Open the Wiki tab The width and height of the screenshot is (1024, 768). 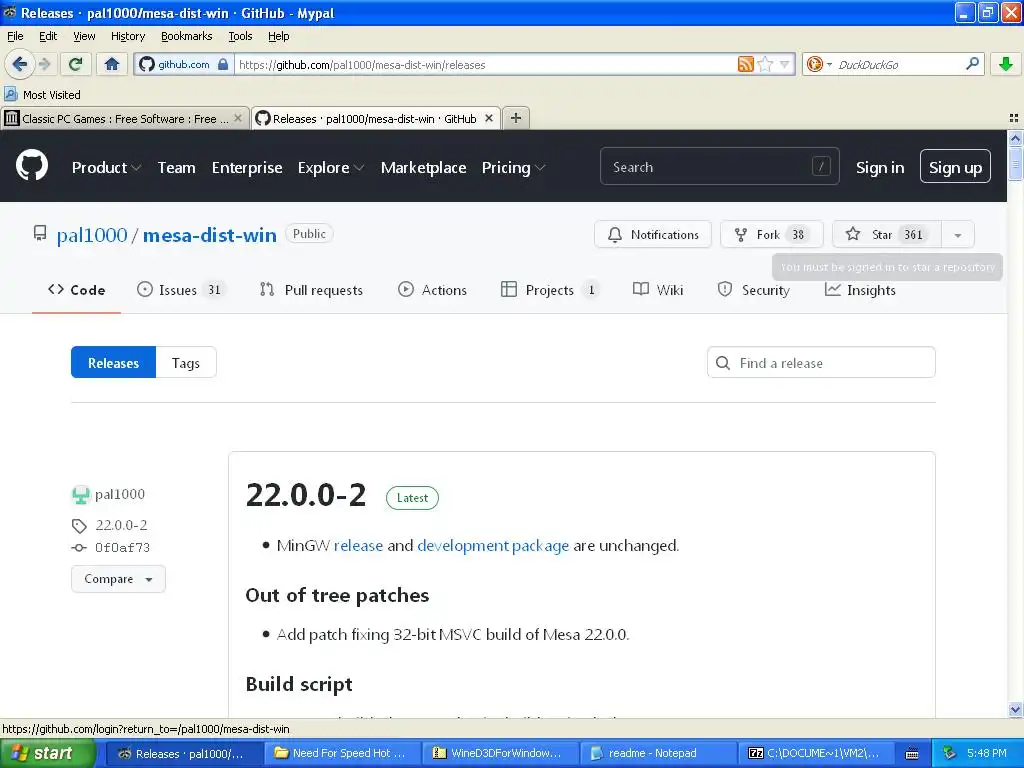point(658,290)
